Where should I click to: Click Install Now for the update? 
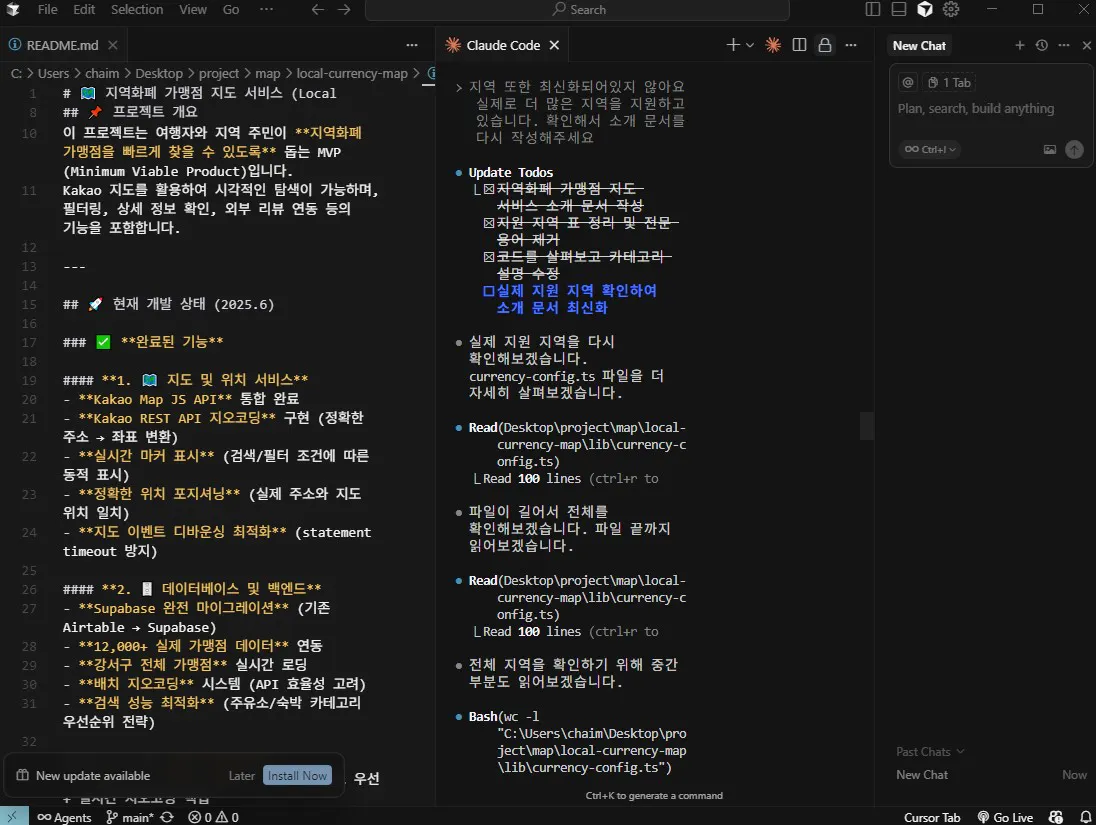[x=297, y=775]
